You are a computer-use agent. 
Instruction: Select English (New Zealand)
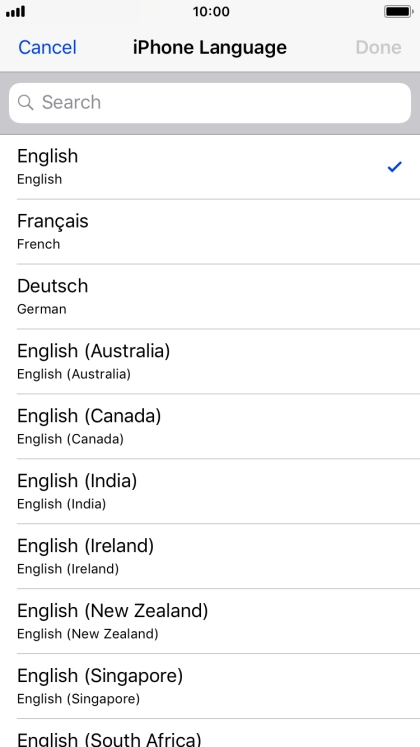(x=210, y=621)
